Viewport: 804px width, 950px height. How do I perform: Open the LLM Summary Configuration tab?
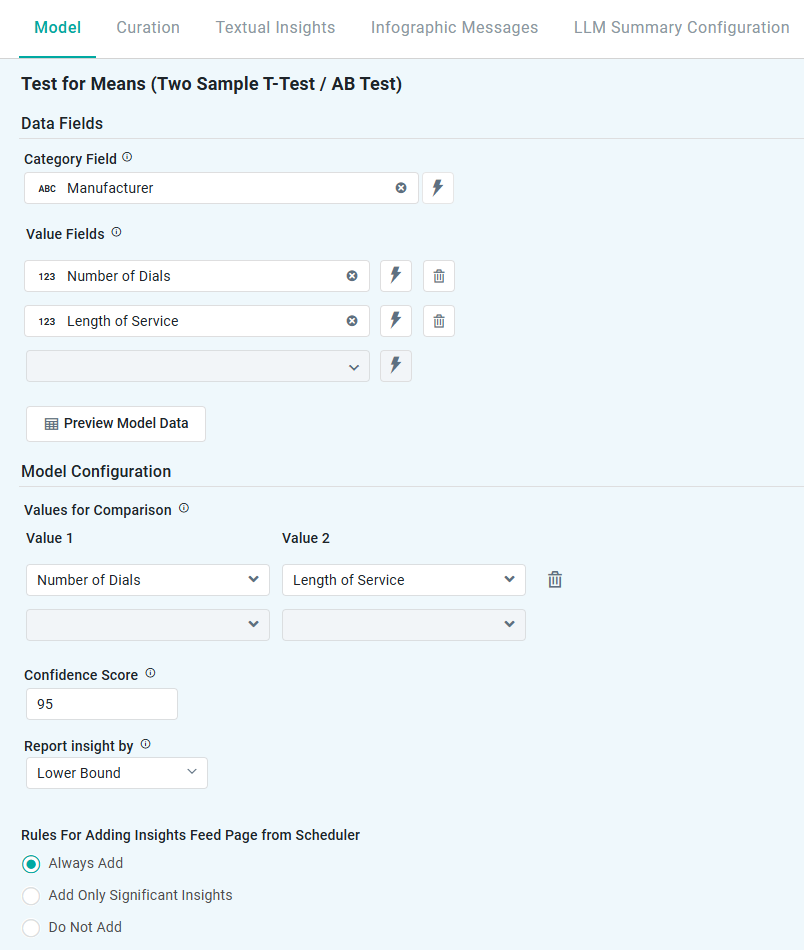coord(681,28)
